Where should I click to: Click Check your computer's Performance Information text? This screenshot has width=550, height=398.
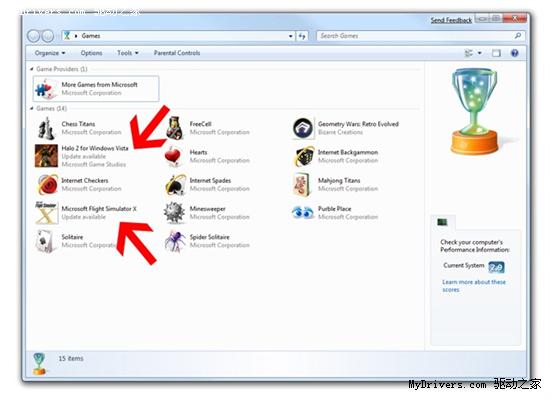(x=475, y=246)
